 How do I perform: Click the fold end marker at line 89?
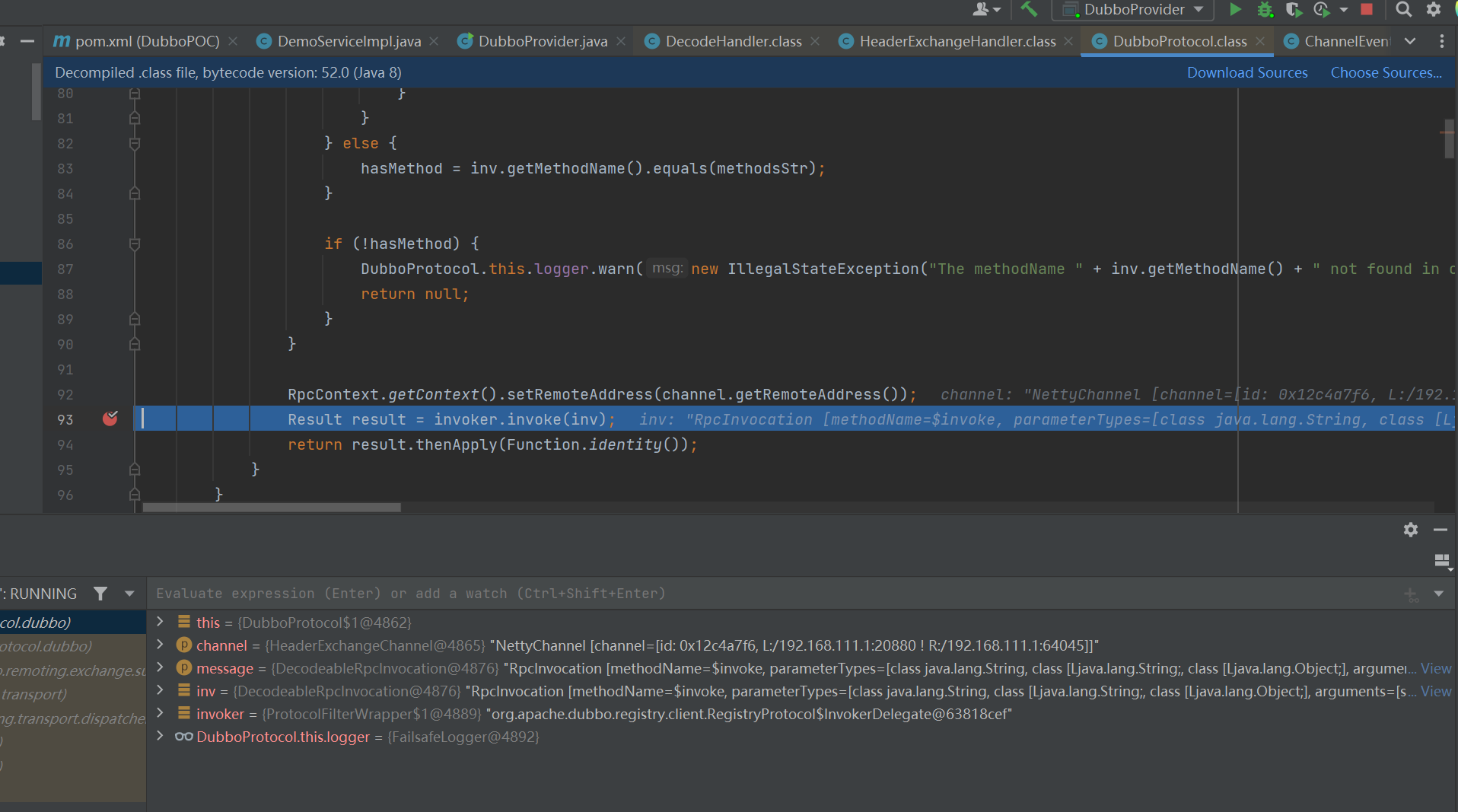click(x=135, y=319)
